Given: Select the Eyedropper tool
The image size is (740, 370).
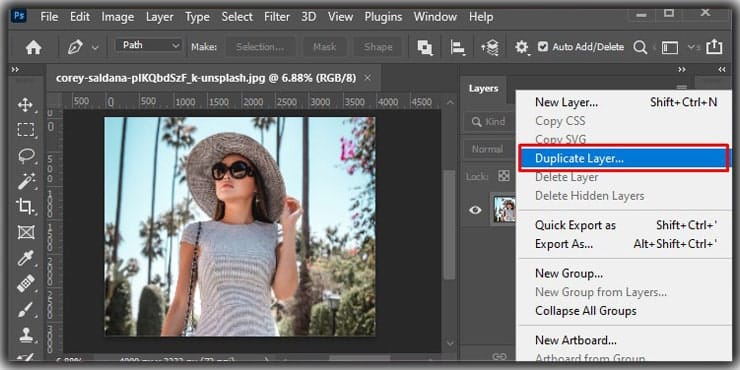Looking at the screenshot, I should point(25,258).
